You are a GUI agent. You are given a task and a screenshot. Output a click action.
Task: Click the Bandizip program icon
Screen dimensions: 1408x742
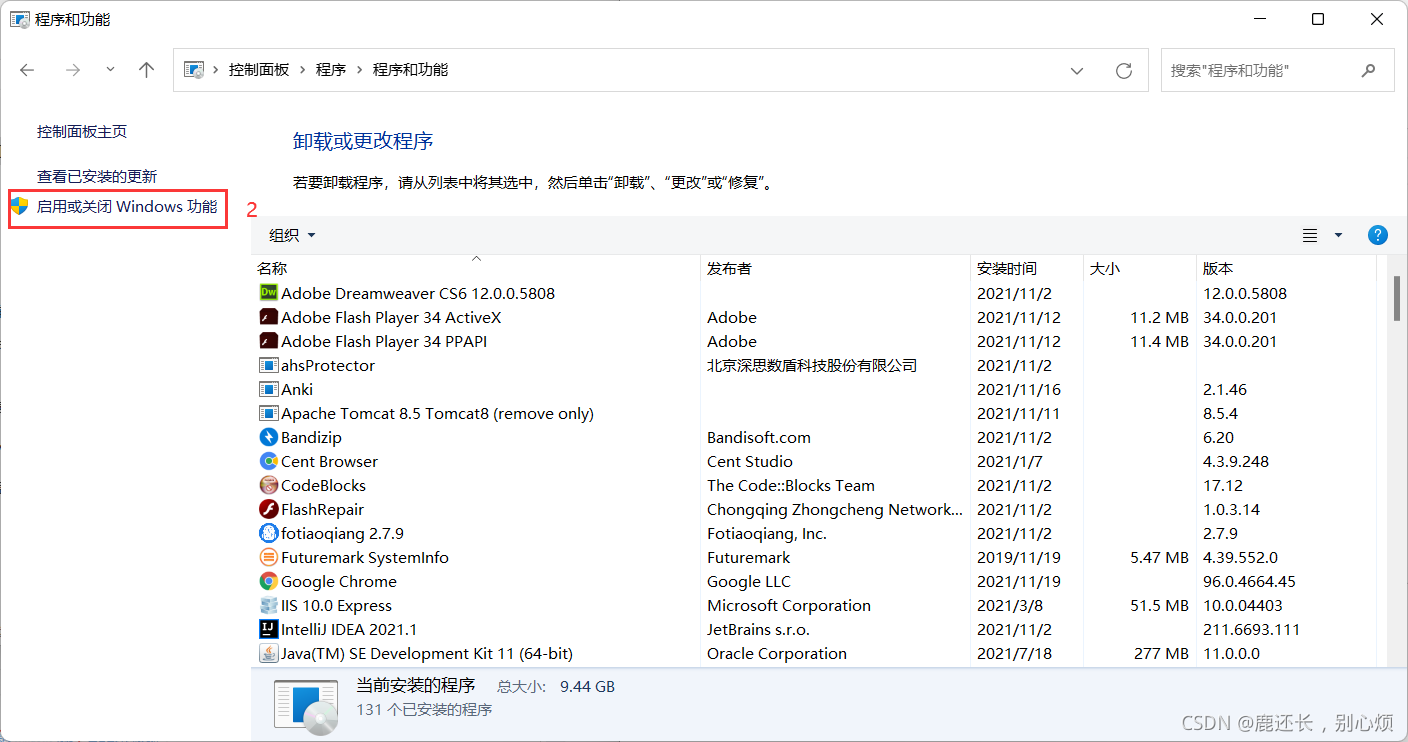[268, 437]
